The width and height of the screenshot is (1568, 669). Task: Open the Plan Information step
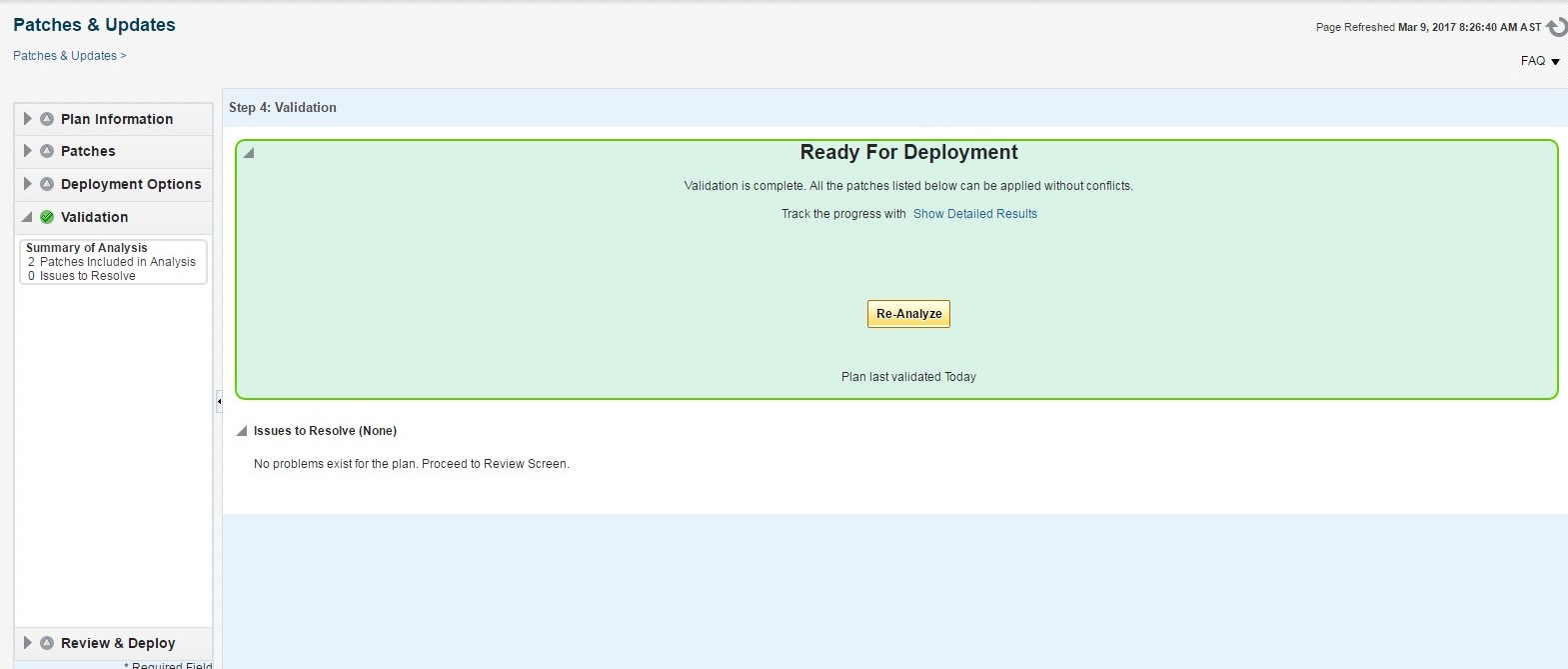click(117, 119)
